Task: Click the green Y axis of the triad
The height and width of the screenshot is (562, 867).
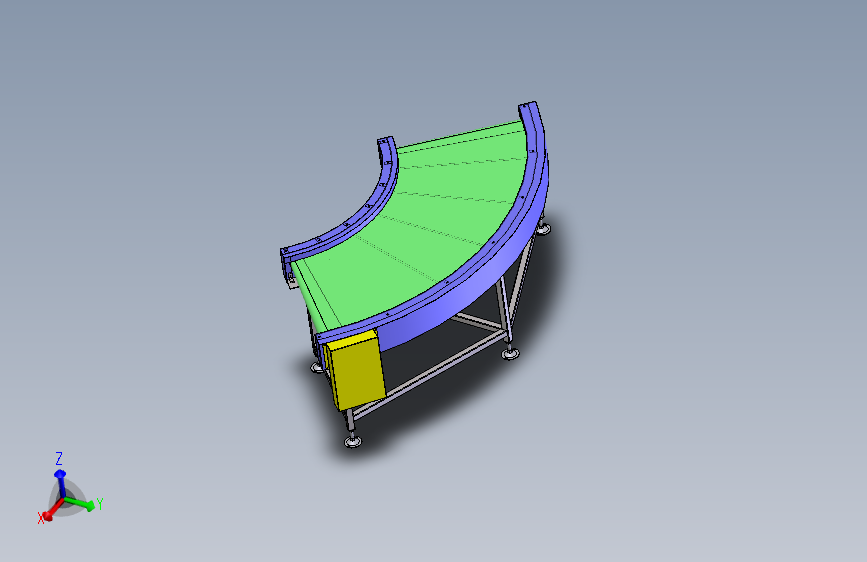Action: [x=80, y=503]
